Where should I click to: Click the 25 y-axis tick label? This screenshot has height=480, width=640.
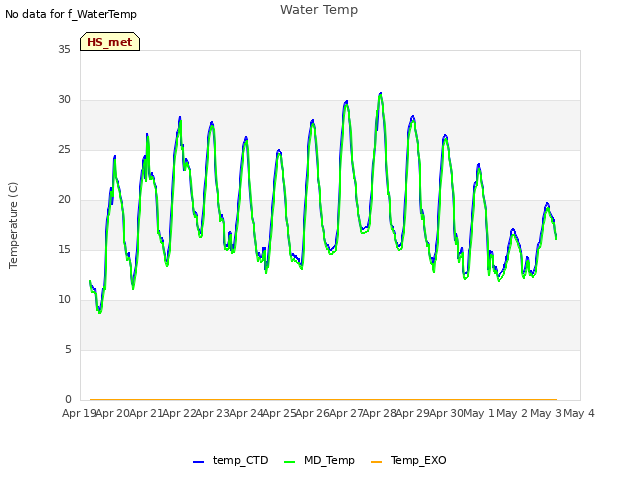[64, 149]
